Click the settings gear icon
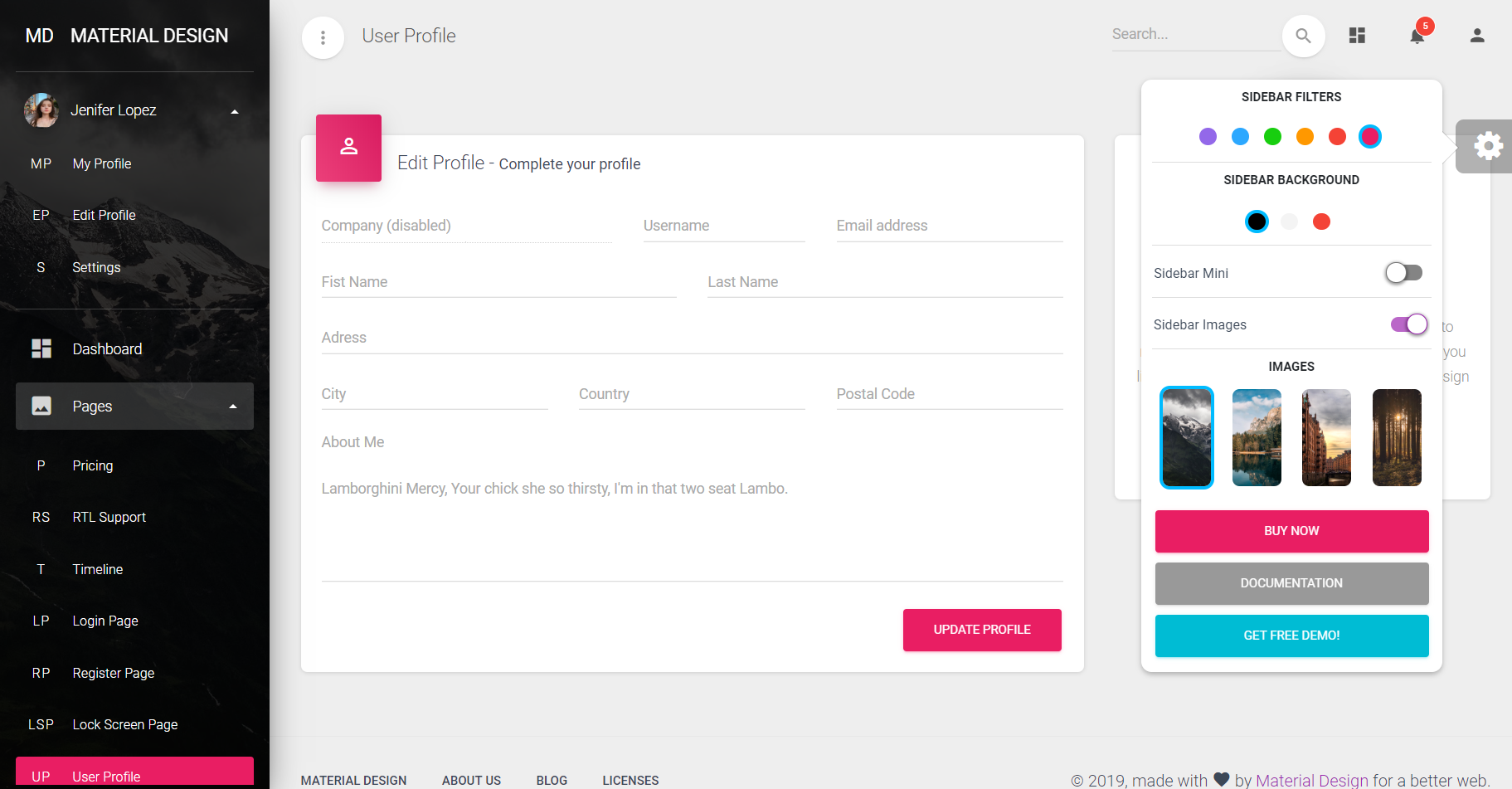 (1488, 146)
